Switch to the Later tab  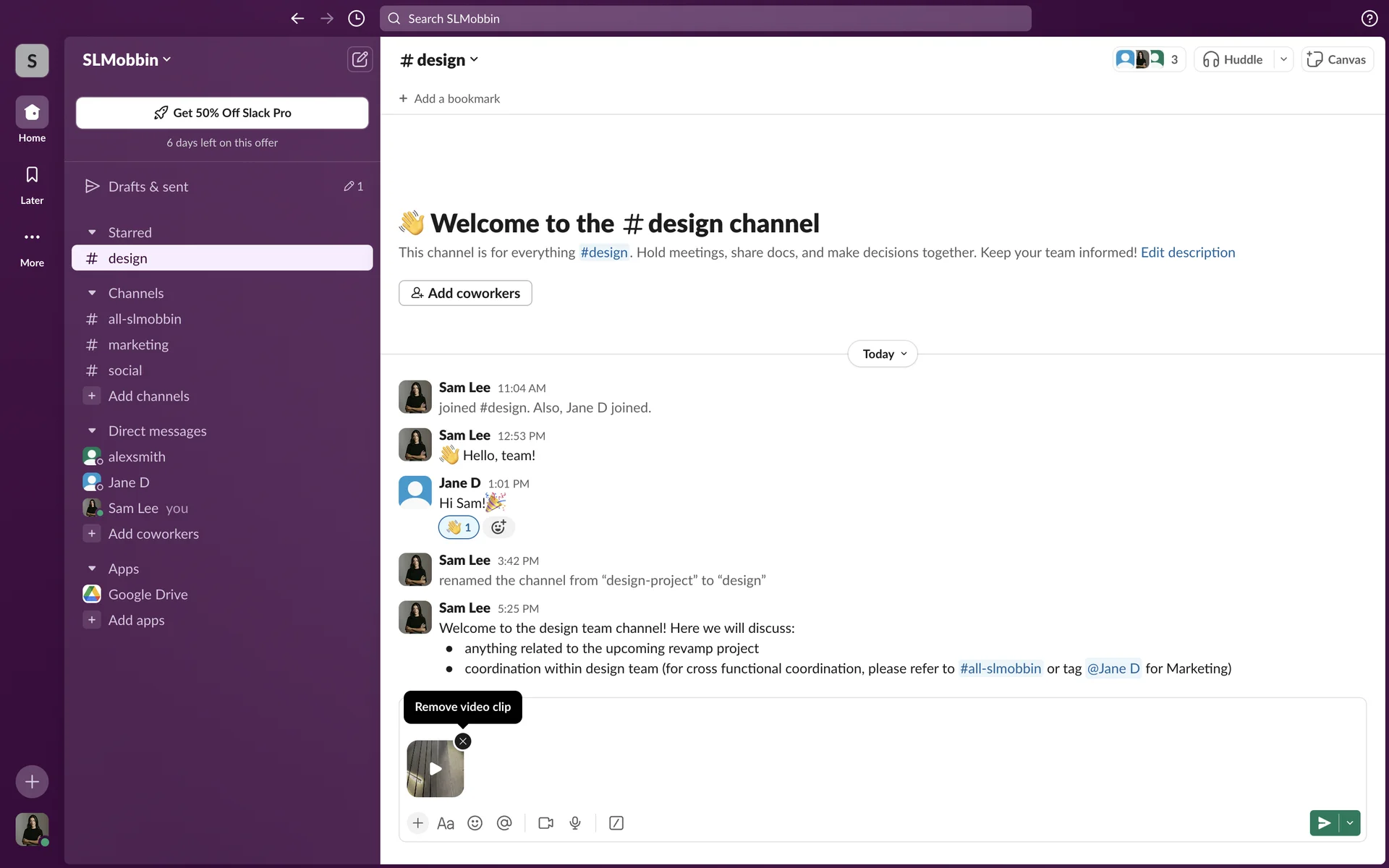click(32, 184)
